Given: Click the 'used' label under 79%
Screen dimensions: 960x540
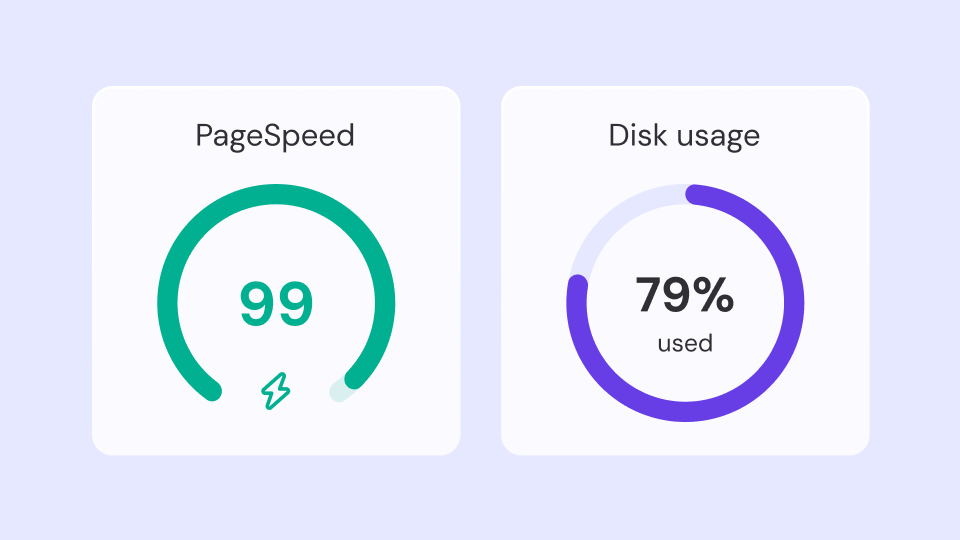Looking at the screenshot, I should coord(685,343).
